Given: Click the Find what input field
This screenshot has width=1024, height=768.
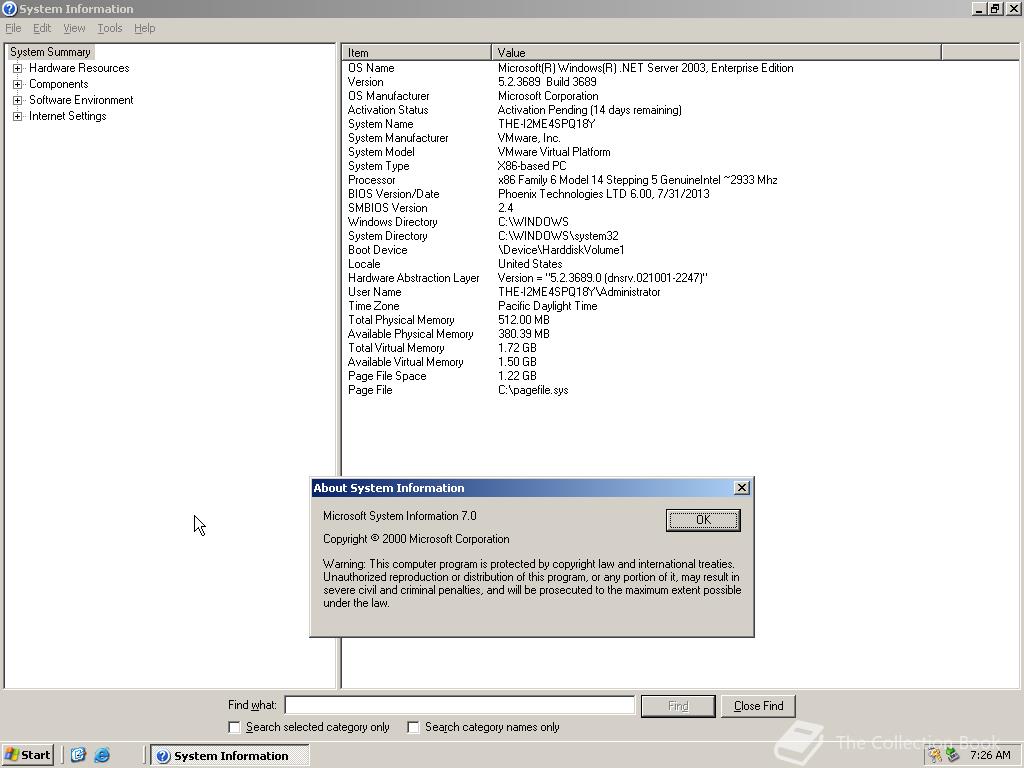Looking at the screenshot, I should [x=460, y=705].
